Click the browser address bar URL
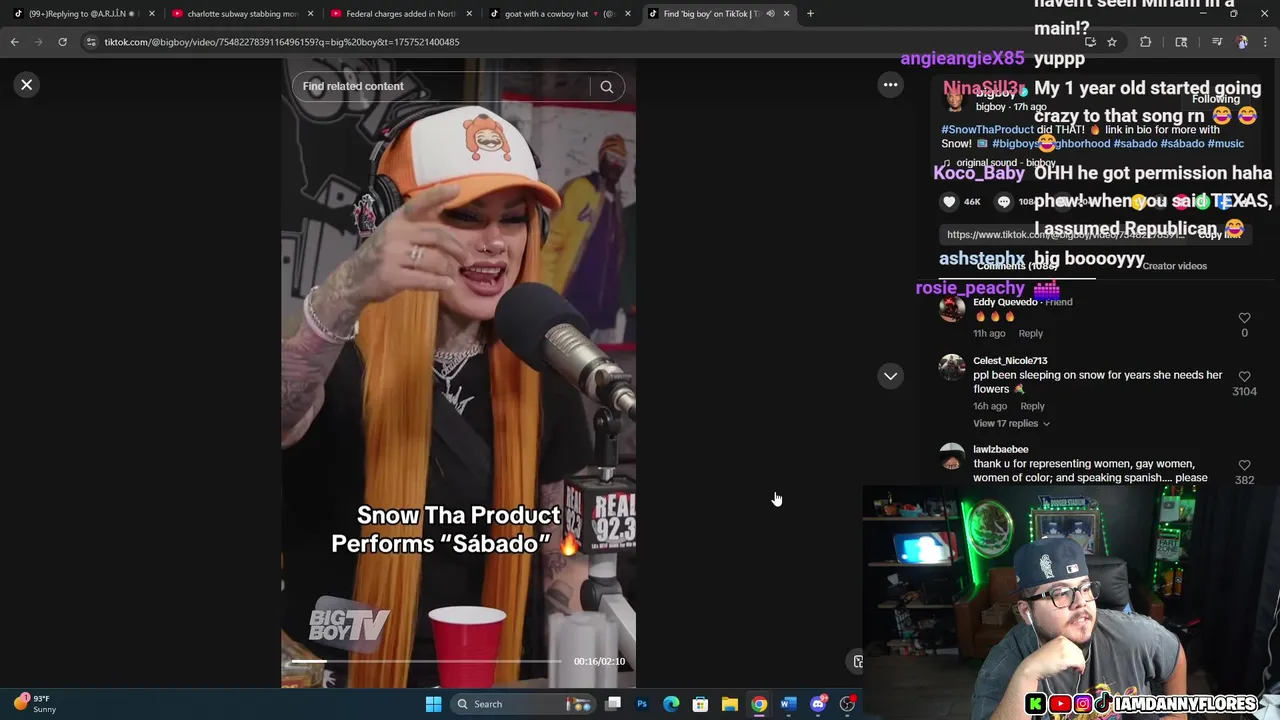Screen dimensions: 1280x720 (282, 42)
